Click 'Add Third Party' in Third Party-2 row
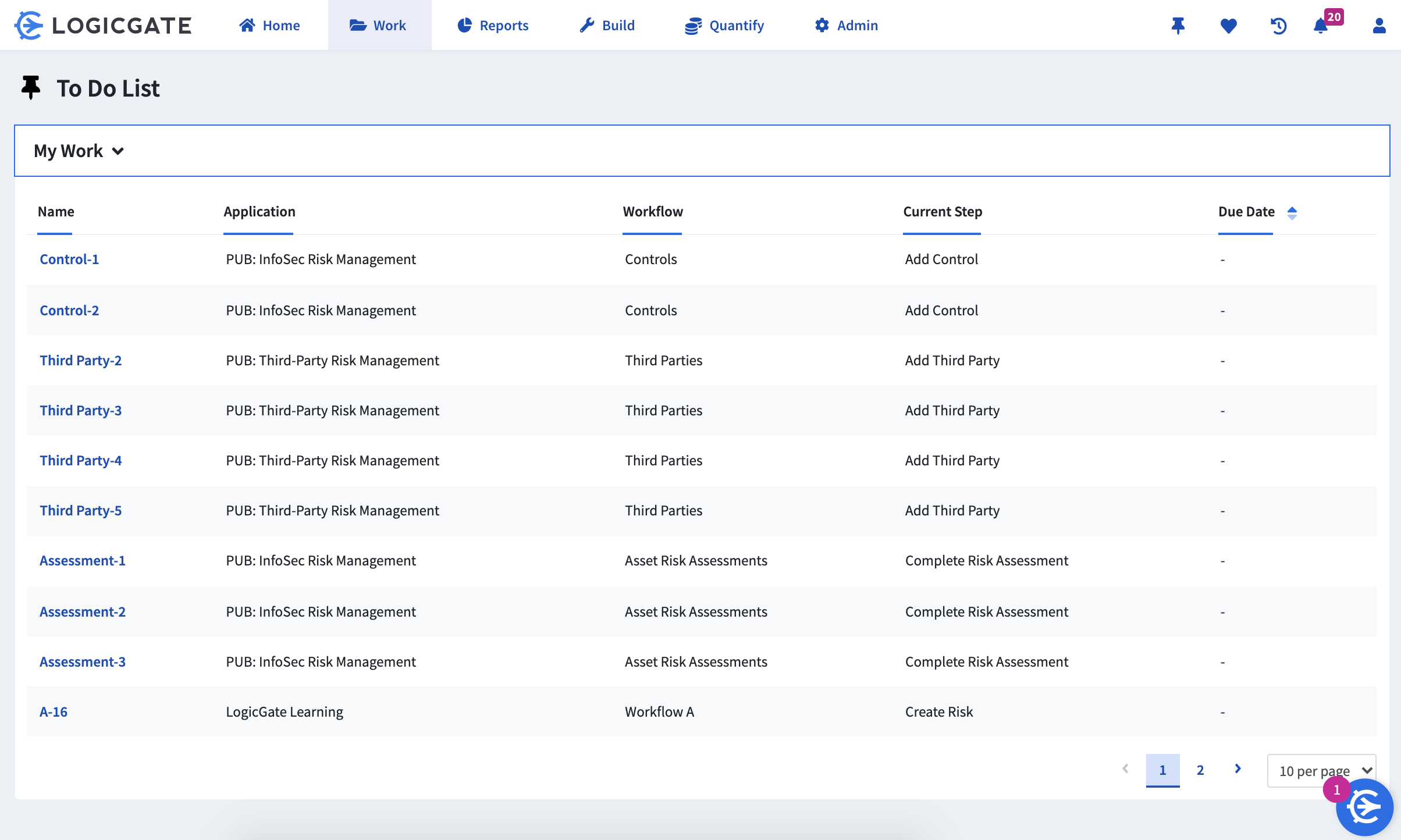 pos(952,361)
